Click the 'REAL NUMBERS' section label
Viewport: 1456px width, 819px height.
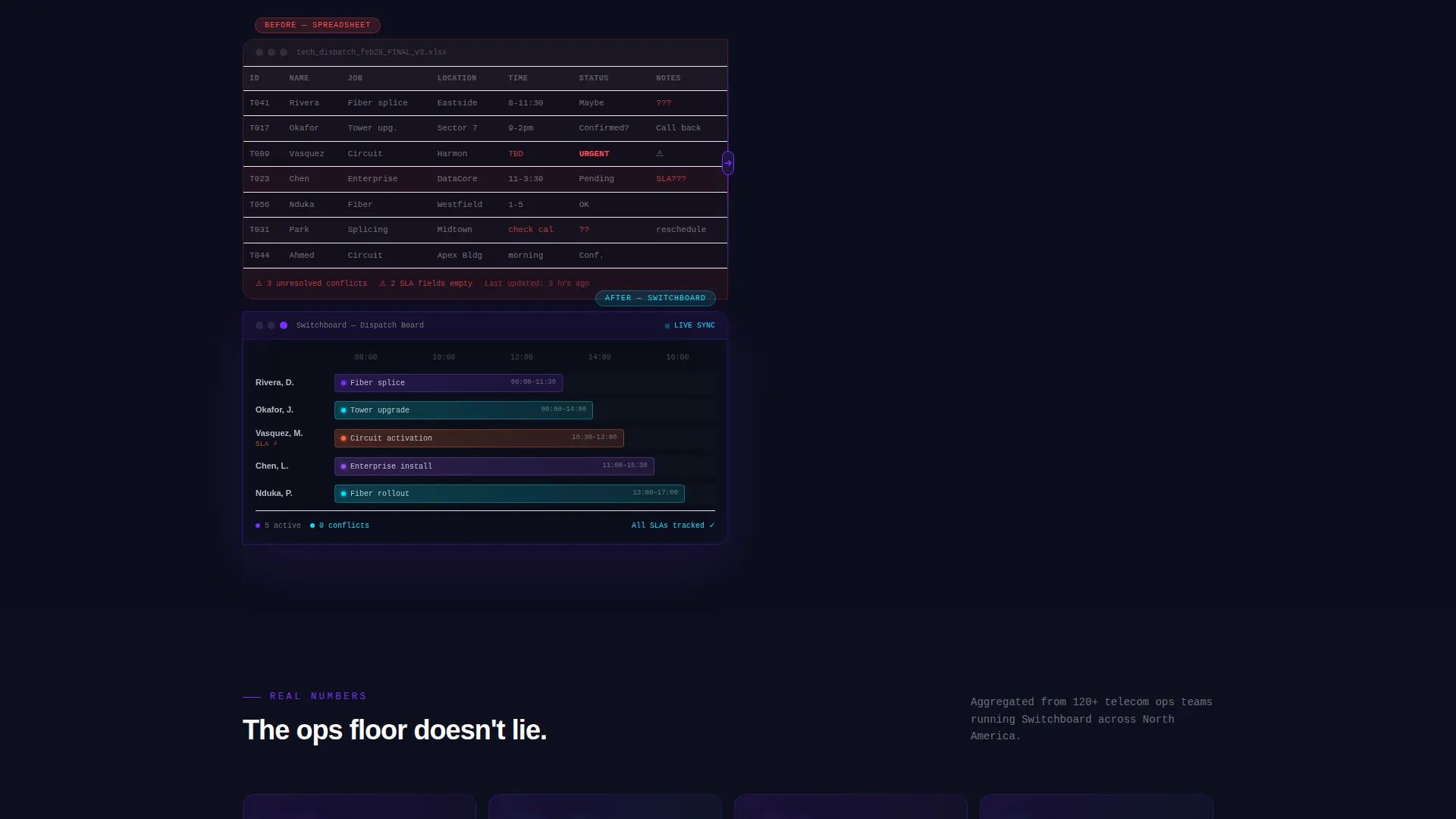(x=318, y=696)
